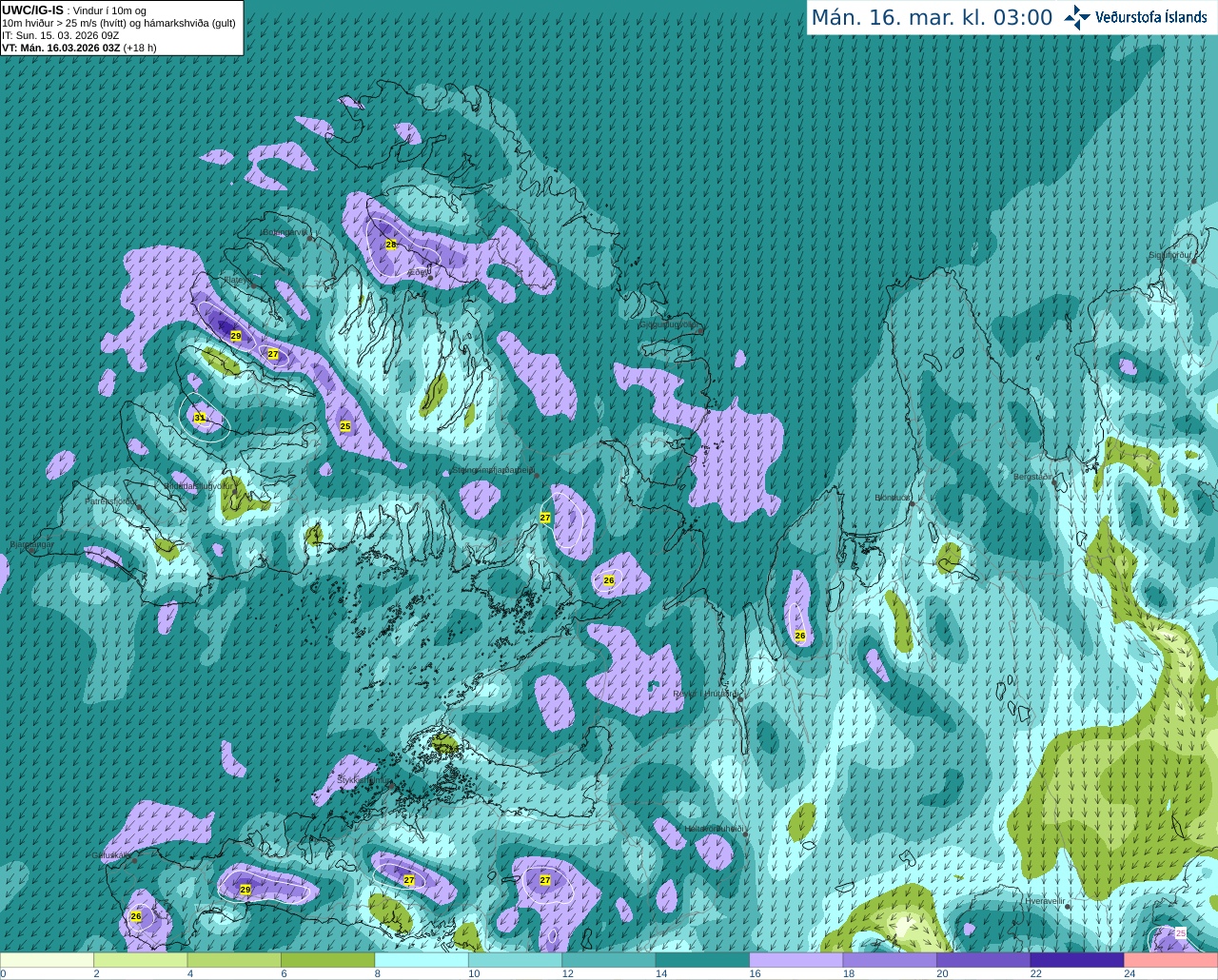
Task: Click the yellow 25 gust marker
Action: point(345,426)
